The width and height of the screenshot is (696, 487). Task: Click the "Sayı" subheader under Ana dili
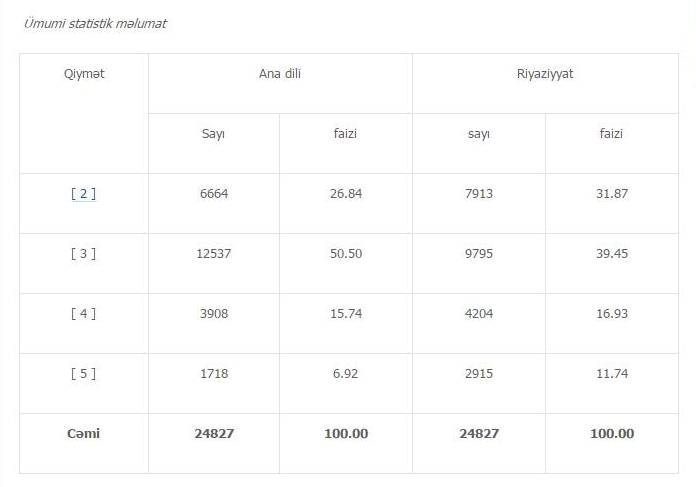(x=213, y=134)
